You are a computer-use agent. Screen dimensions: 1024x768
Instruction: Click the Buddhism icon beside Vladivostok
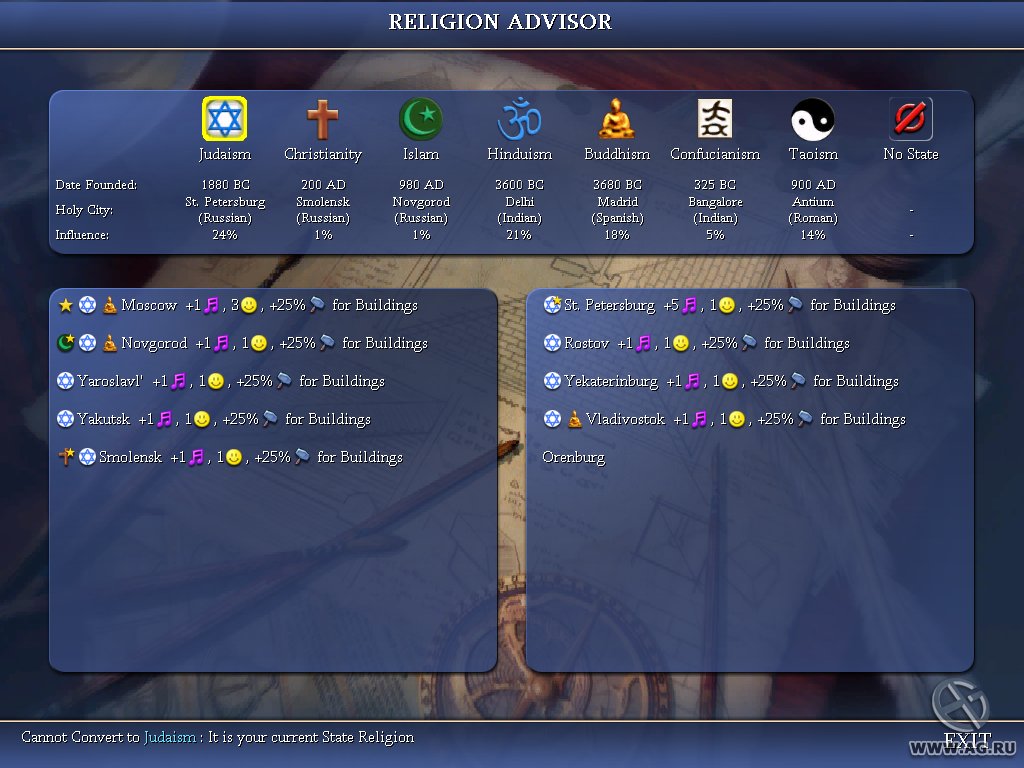574,419
